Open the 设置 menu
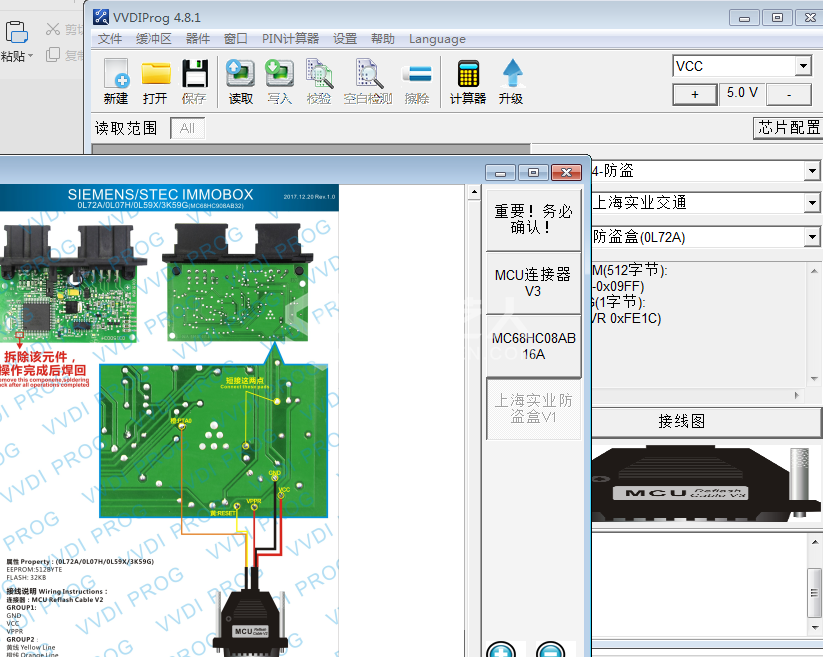Image resolution: width=823 pixels, height=657 pixels. tap(345, 39)
